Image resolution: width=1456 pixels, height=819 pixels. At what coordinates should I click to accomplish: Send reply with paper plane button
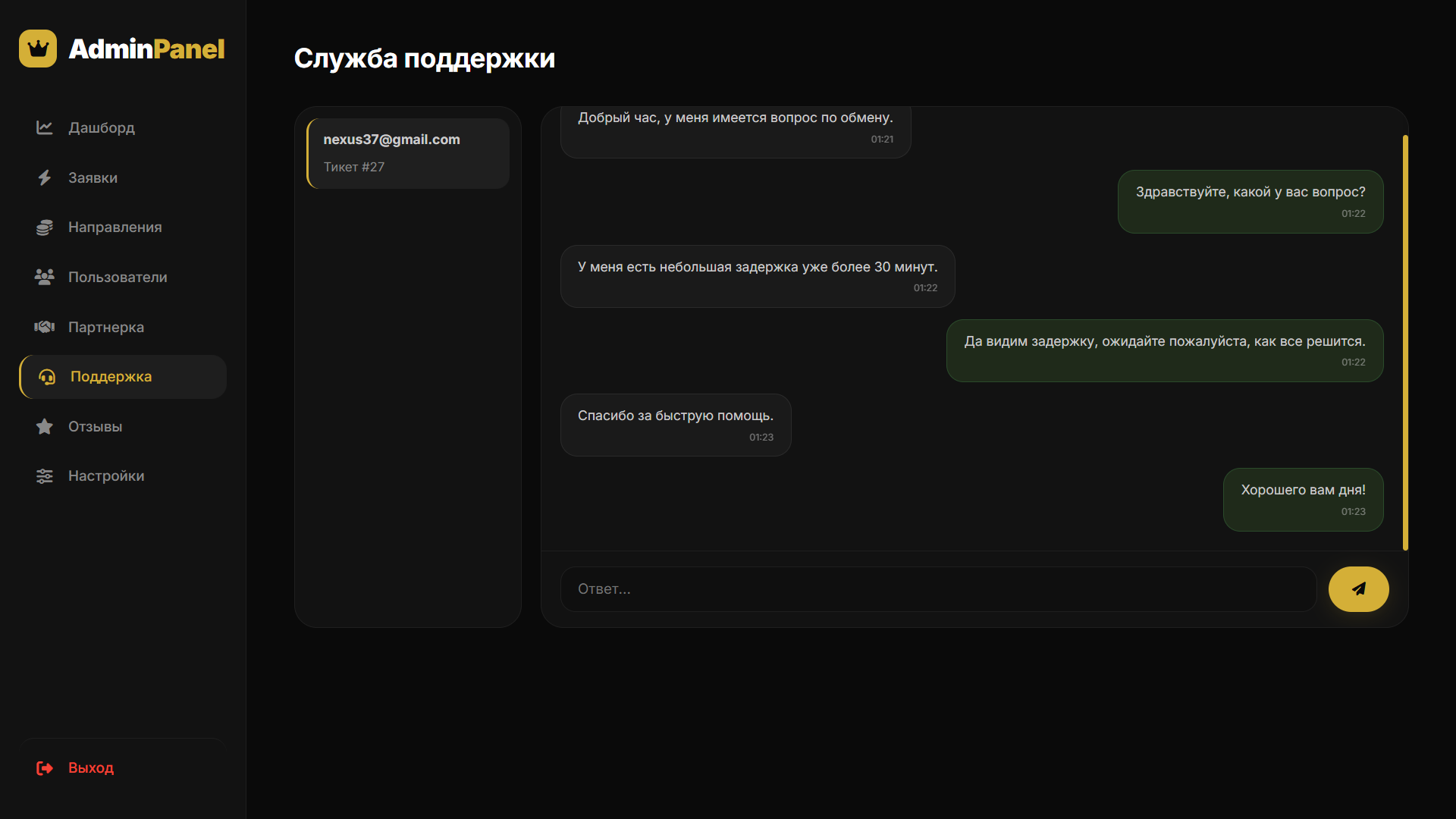(1358, 589)
